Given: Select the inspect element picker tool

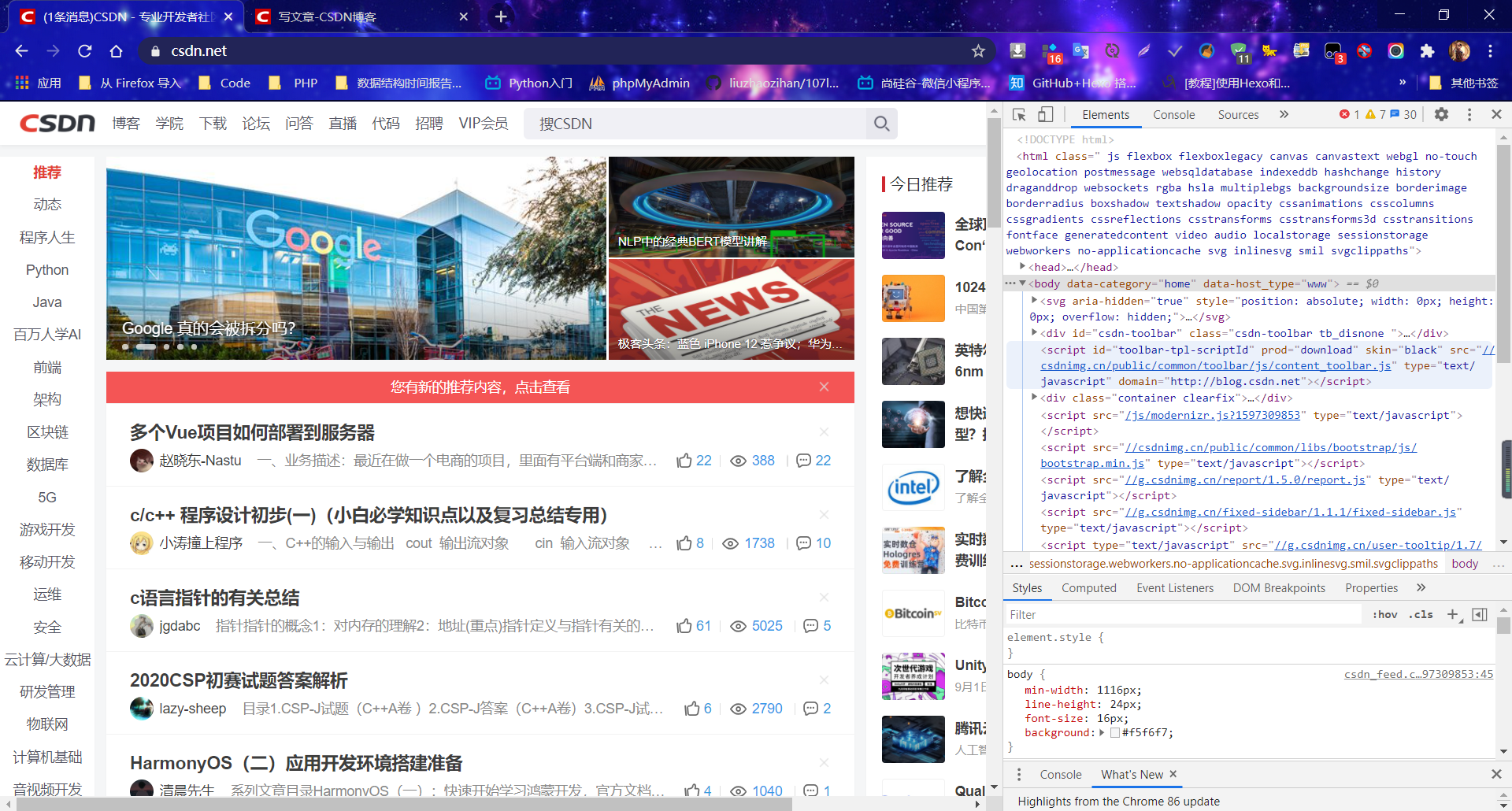Looking at the screenshot, I should point(1019,114).
